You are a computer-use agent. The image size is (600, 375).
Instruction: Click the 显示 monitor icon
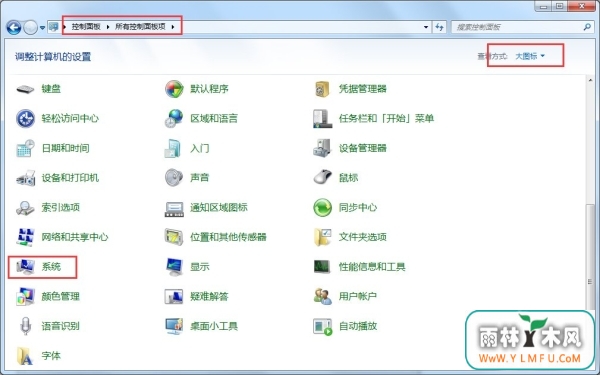(x=174, y=267)
